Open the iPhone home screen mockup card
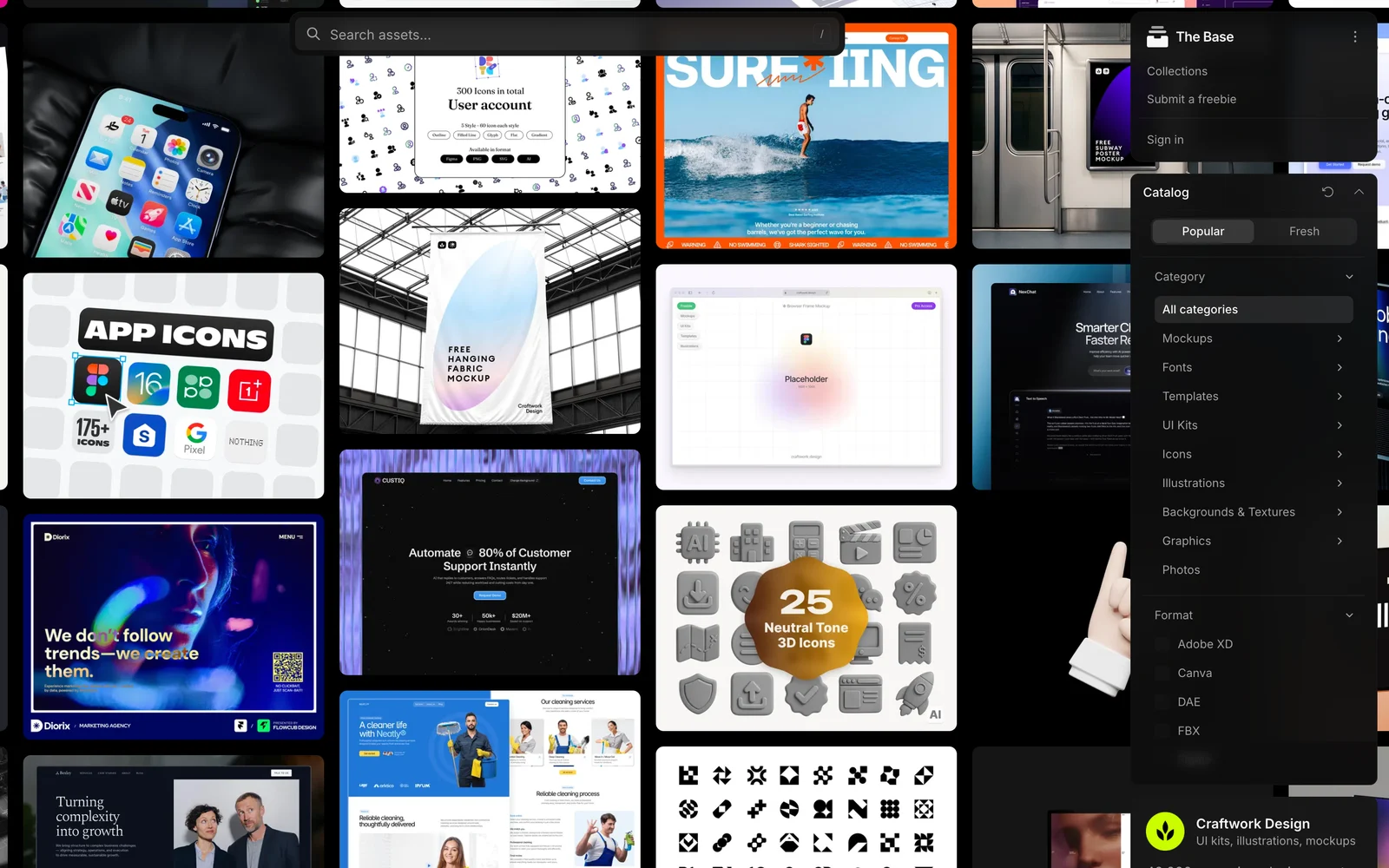 (174, 141)
